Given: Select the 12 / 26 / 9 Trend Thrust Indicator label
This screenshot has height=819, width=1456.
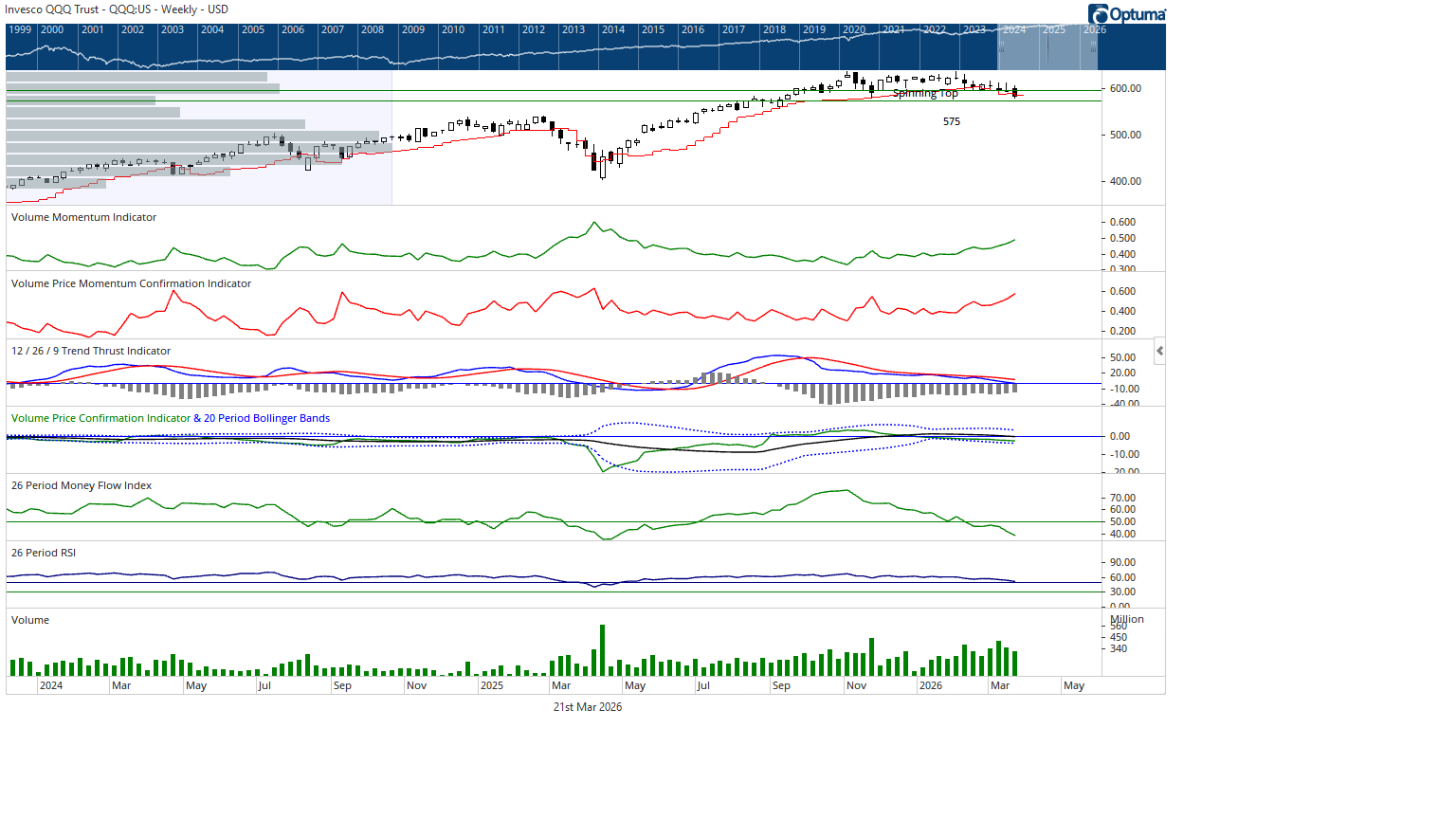Looking at the screenshot, I should tap(91, 351).
